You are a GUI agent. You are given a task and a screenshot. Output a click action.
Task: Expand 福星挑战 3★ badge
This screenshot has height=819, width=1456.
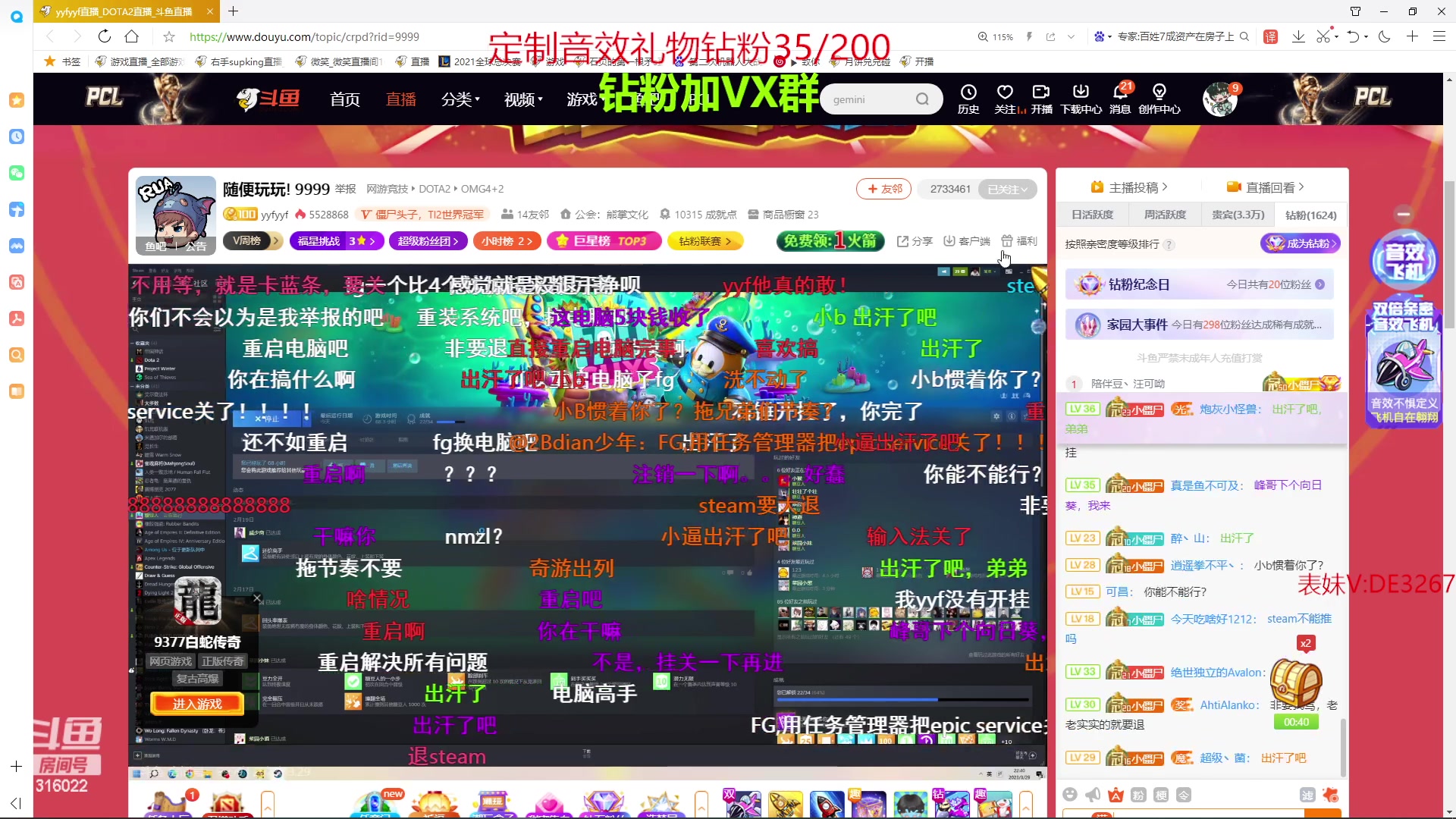(x=336, y=241)
